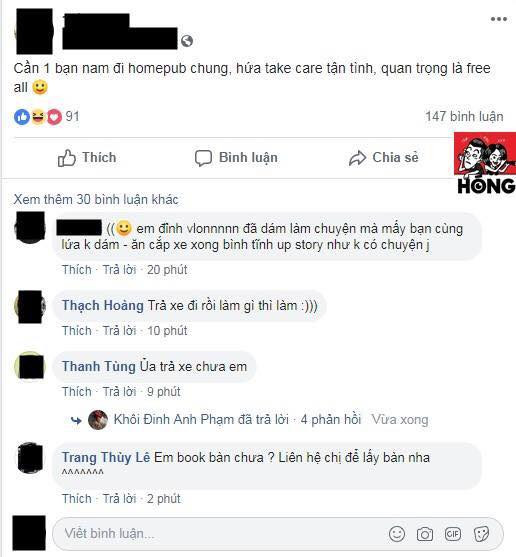Click the globe public privacy icon

point(187,41)
